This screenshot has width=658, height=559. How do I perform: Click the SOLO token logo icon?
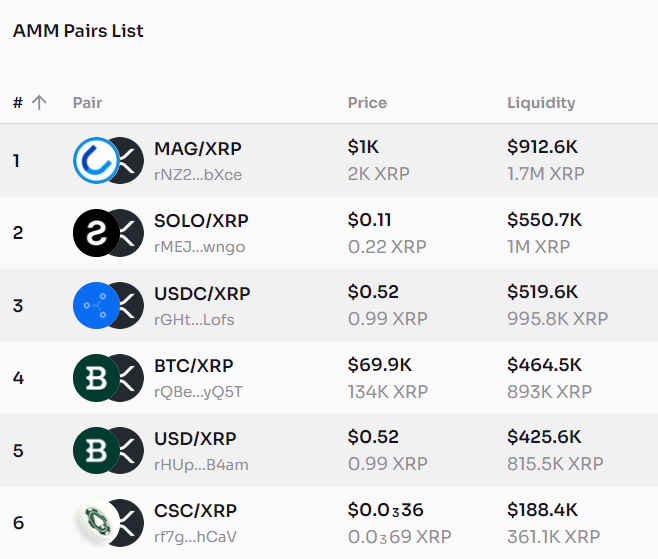96,233
